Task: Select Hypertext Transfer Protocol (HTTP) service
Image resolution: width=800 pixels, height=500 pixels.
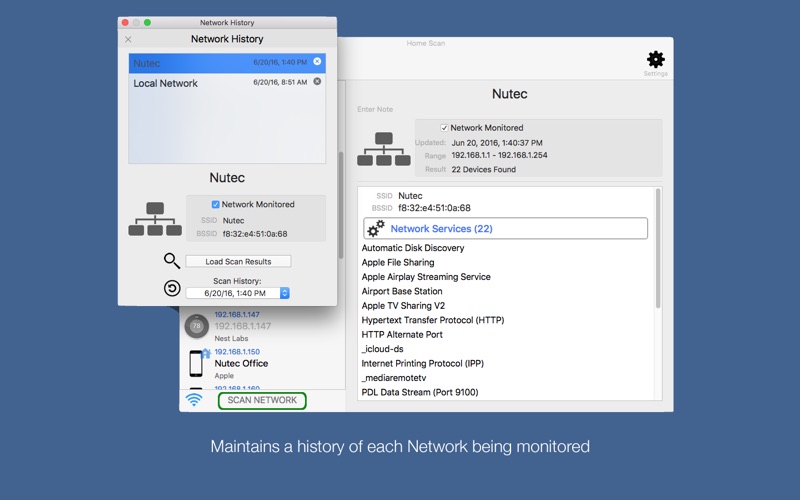Action: (x=433, y=320)
